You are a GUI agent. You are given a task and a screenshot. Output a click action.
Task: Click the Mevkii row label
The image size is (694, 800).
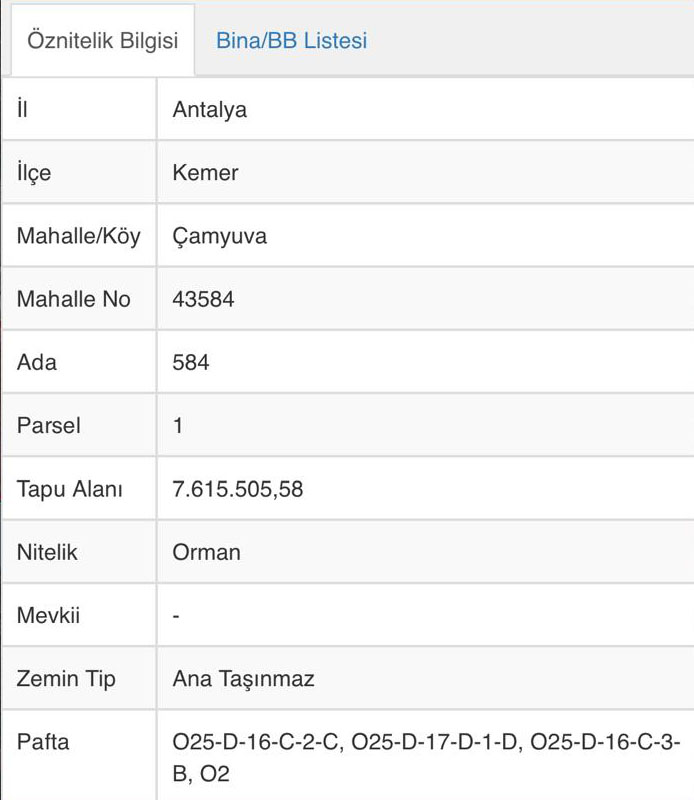click(x=48, y=615)
